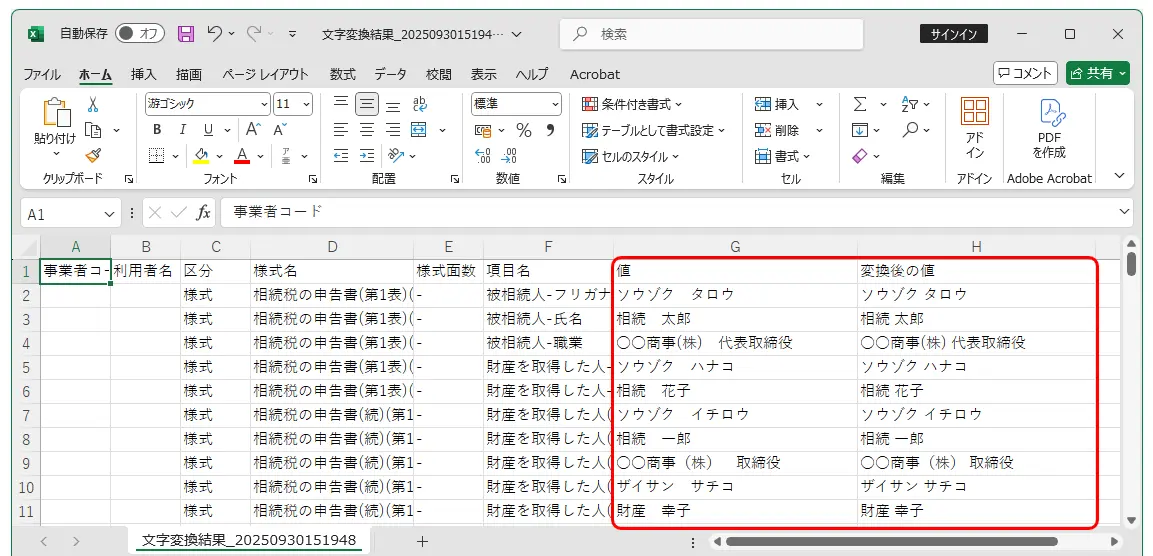Viewport: 1153px width, 556px height.
Task: Click the format painter brush icon
Action: (x=93, y=156)
